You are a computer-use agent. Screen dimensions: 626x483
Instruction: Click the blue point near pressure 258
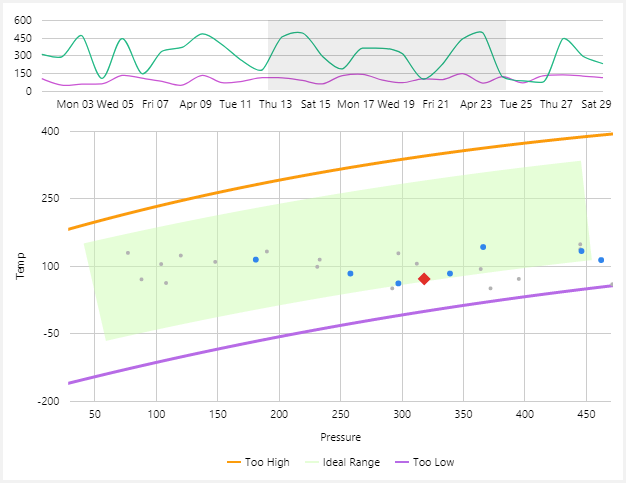pyautogui.click(x=350, y=274)
